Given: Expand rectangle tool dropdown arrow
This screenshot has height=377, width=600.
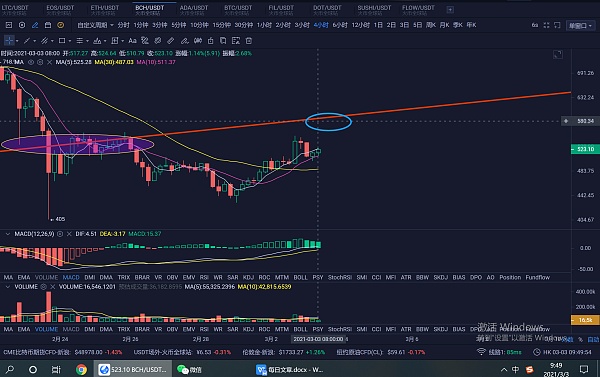Looking at the screenshot, I should coord(70,41).
